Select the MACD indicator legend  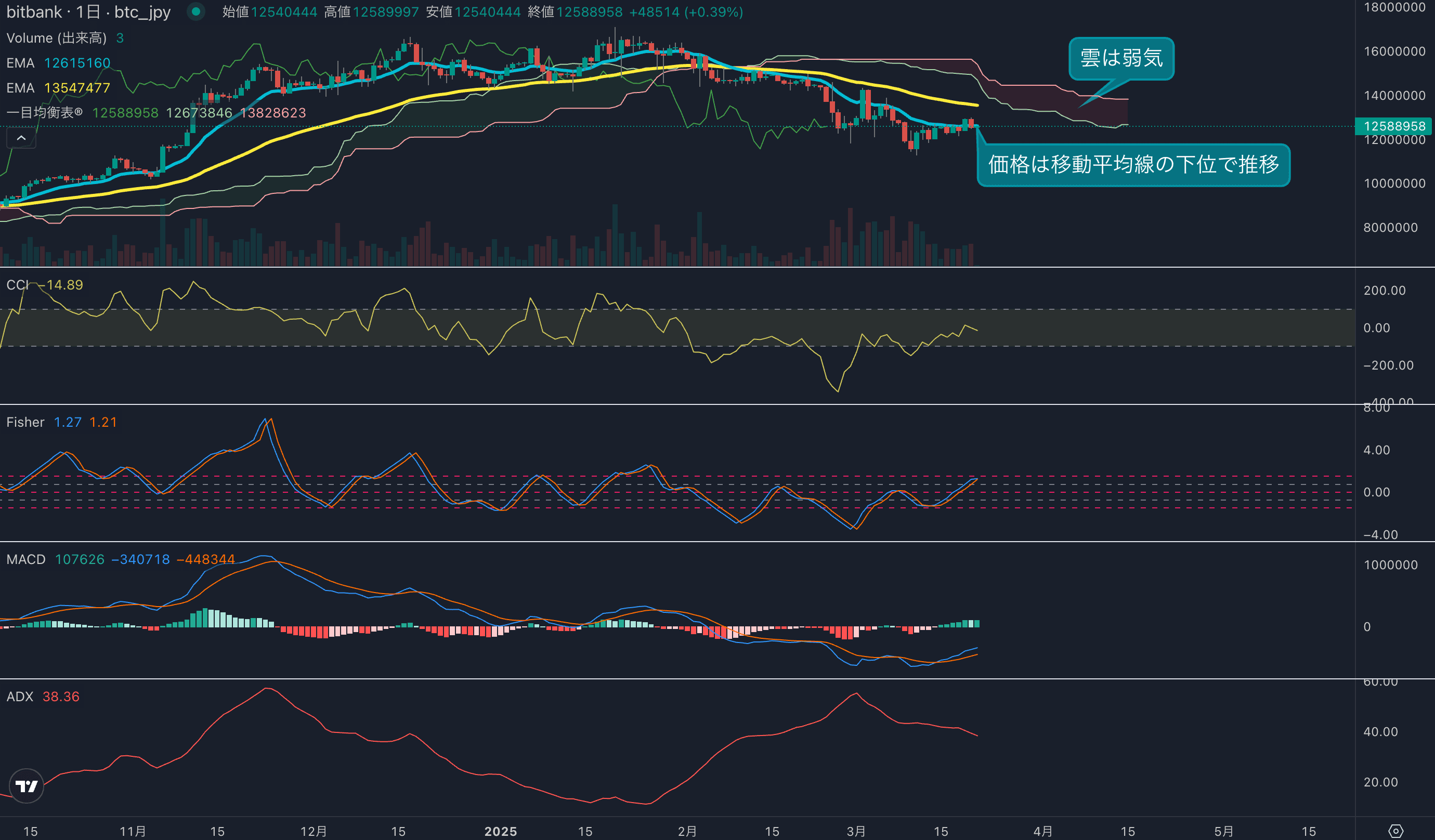click(x=25, y=559)
